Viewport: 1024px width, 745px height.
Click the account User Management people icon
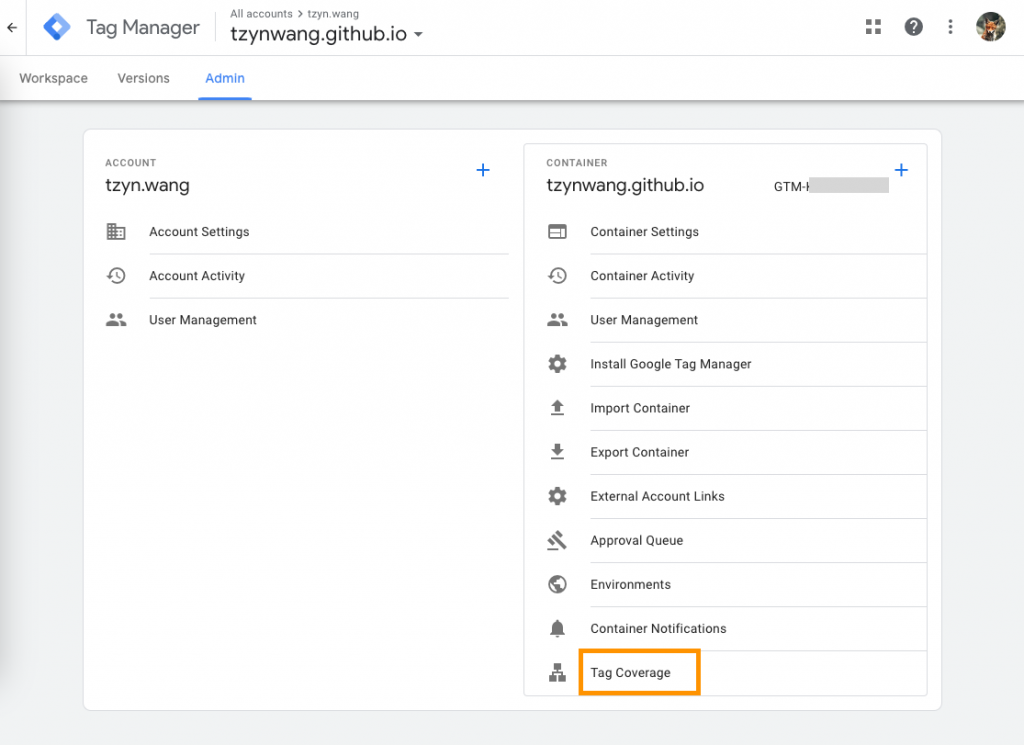pyautogui.click(x=116, y=320)
